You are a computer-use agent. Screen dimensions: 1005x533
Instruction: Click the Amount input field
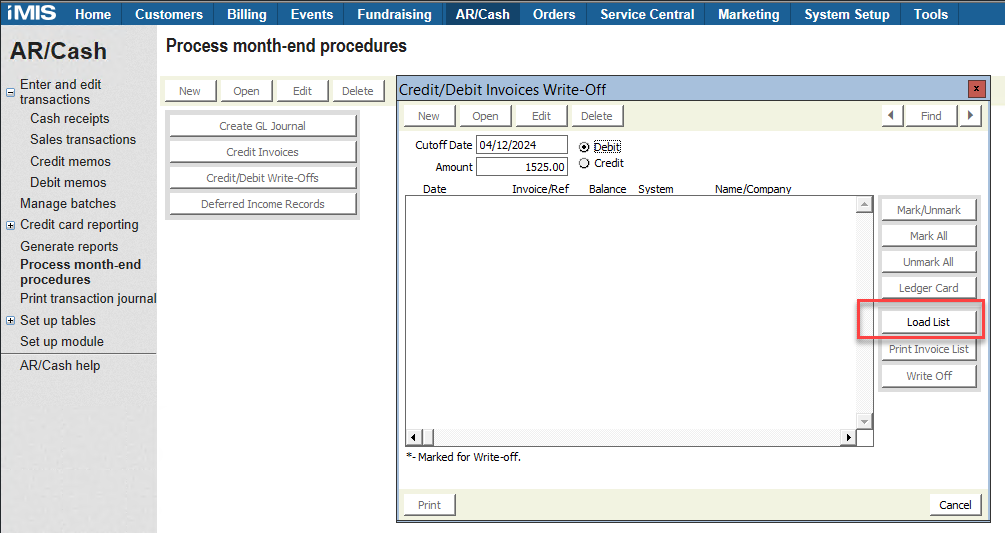521,167
